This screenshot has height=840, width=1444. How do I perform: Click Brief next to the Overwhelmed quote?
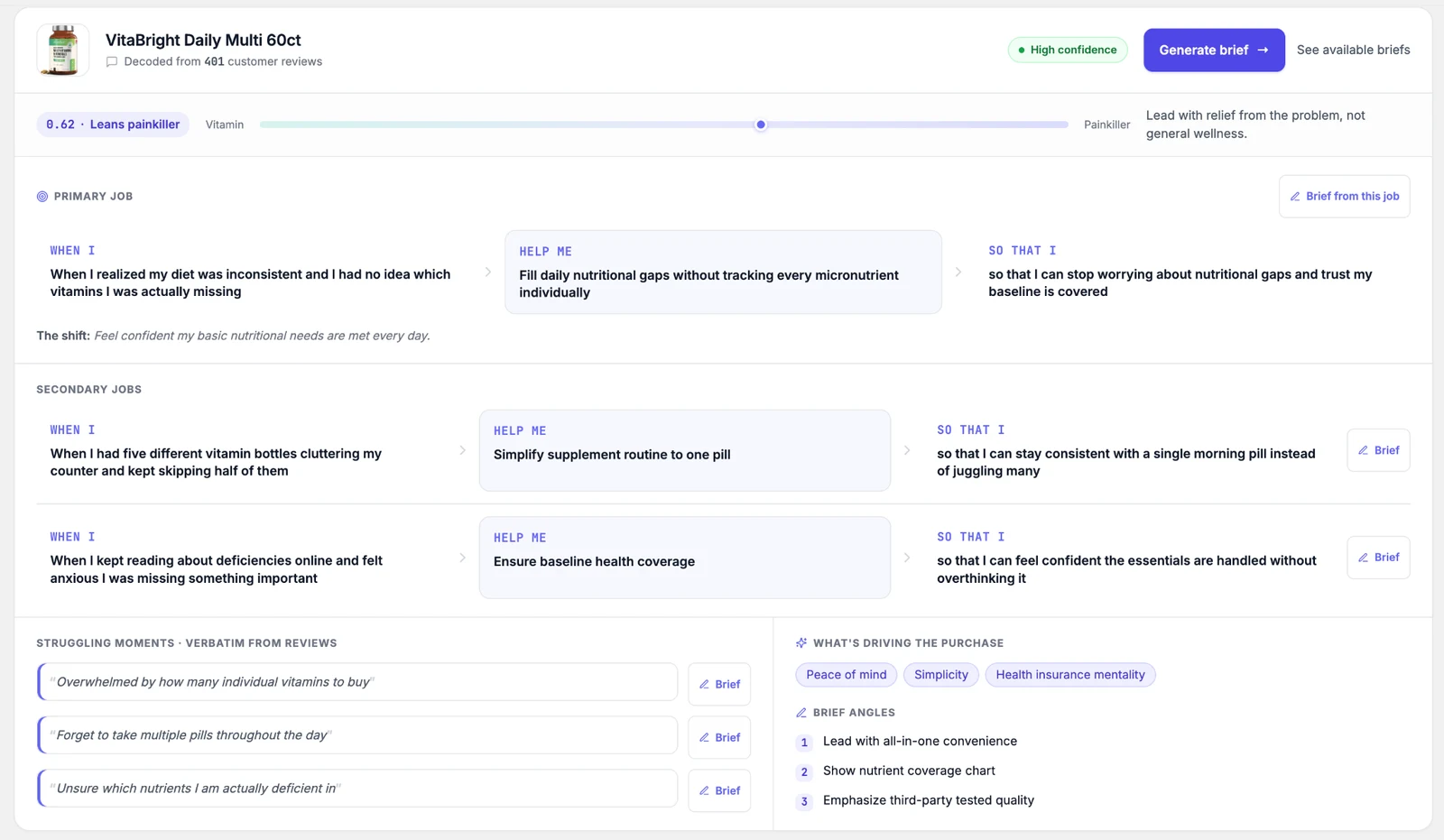(719, 684)
